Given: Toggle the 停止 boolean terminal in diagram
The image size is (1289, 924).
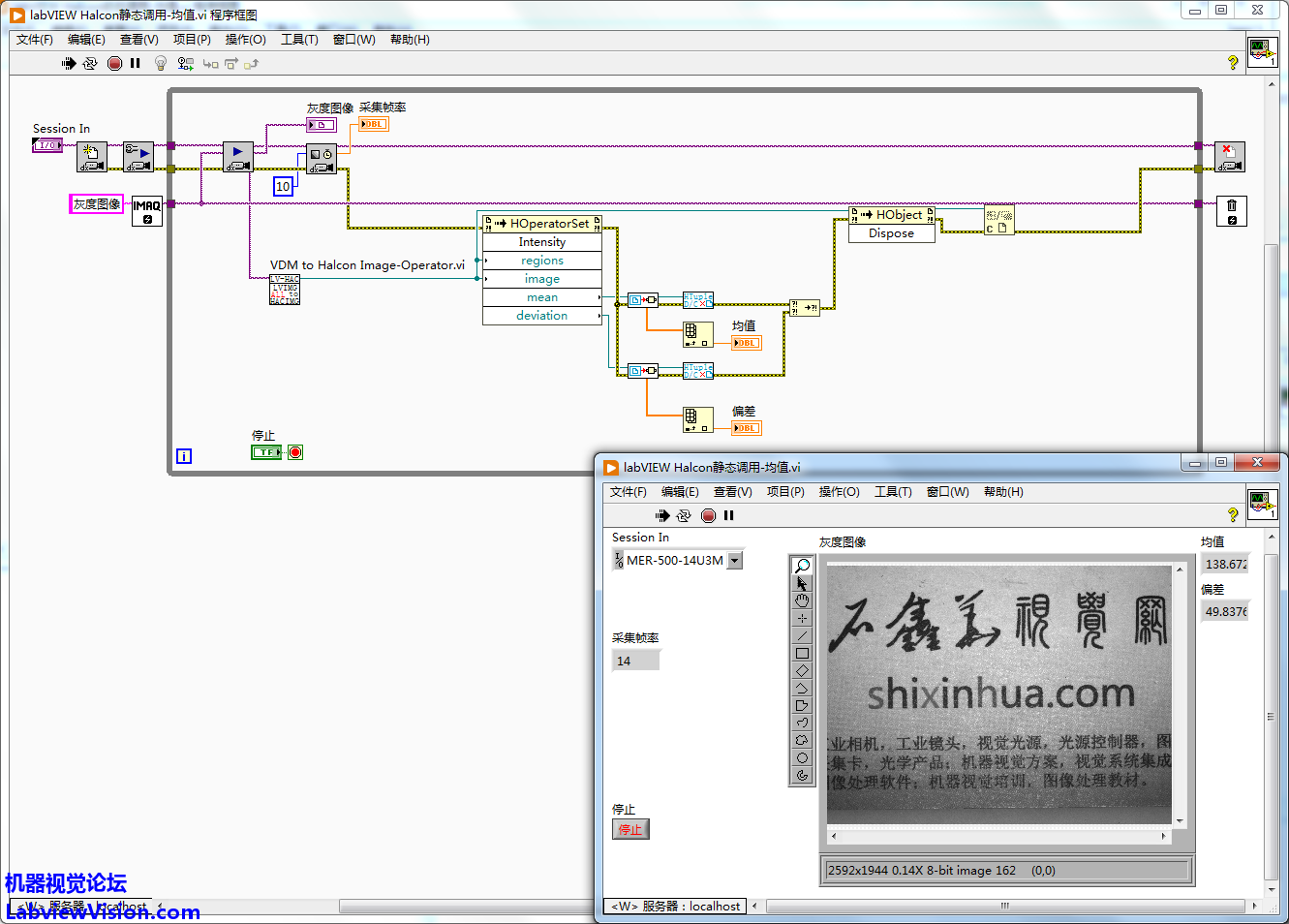Looking at the screenshot, I should click(265, 452).
